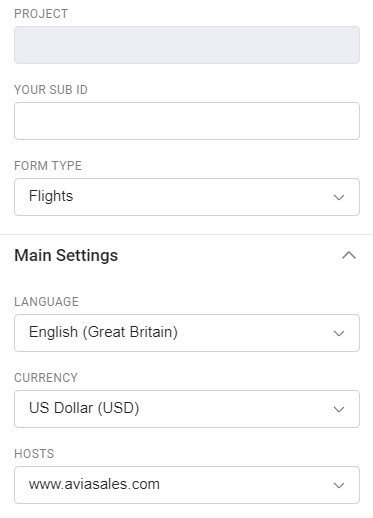Viewport: 373px width, 518px height.
Task: Open the US Dollar (USD) currency selector
Action: [187, 409]
